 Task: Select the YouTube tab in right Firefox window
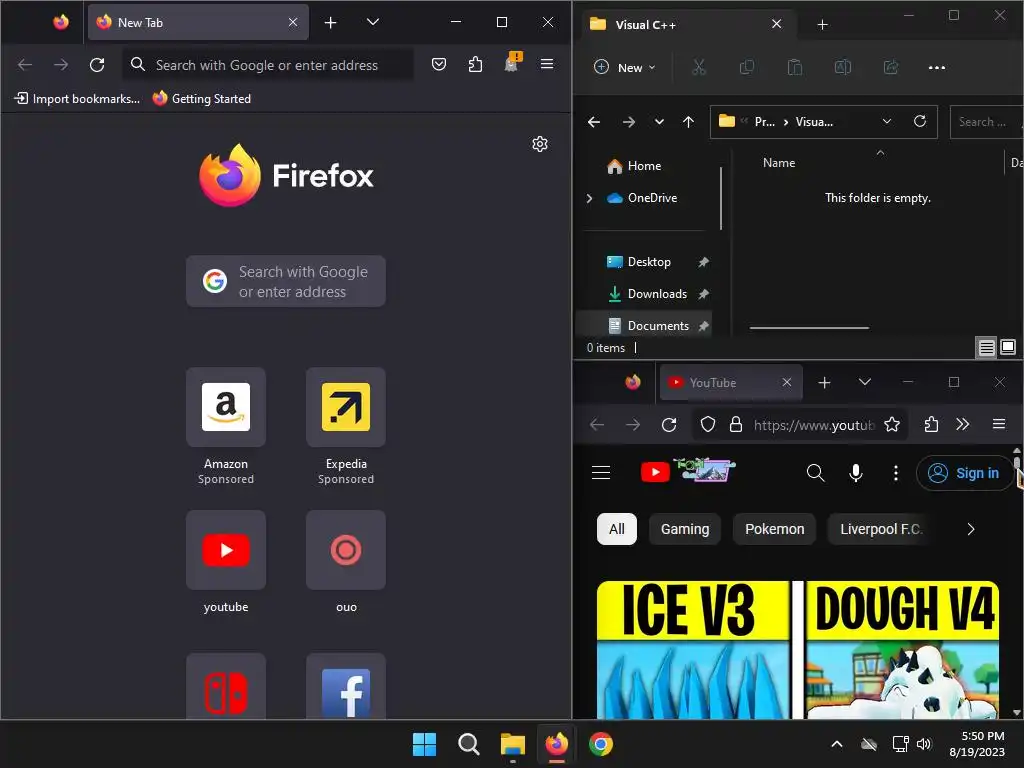(731, 383)
